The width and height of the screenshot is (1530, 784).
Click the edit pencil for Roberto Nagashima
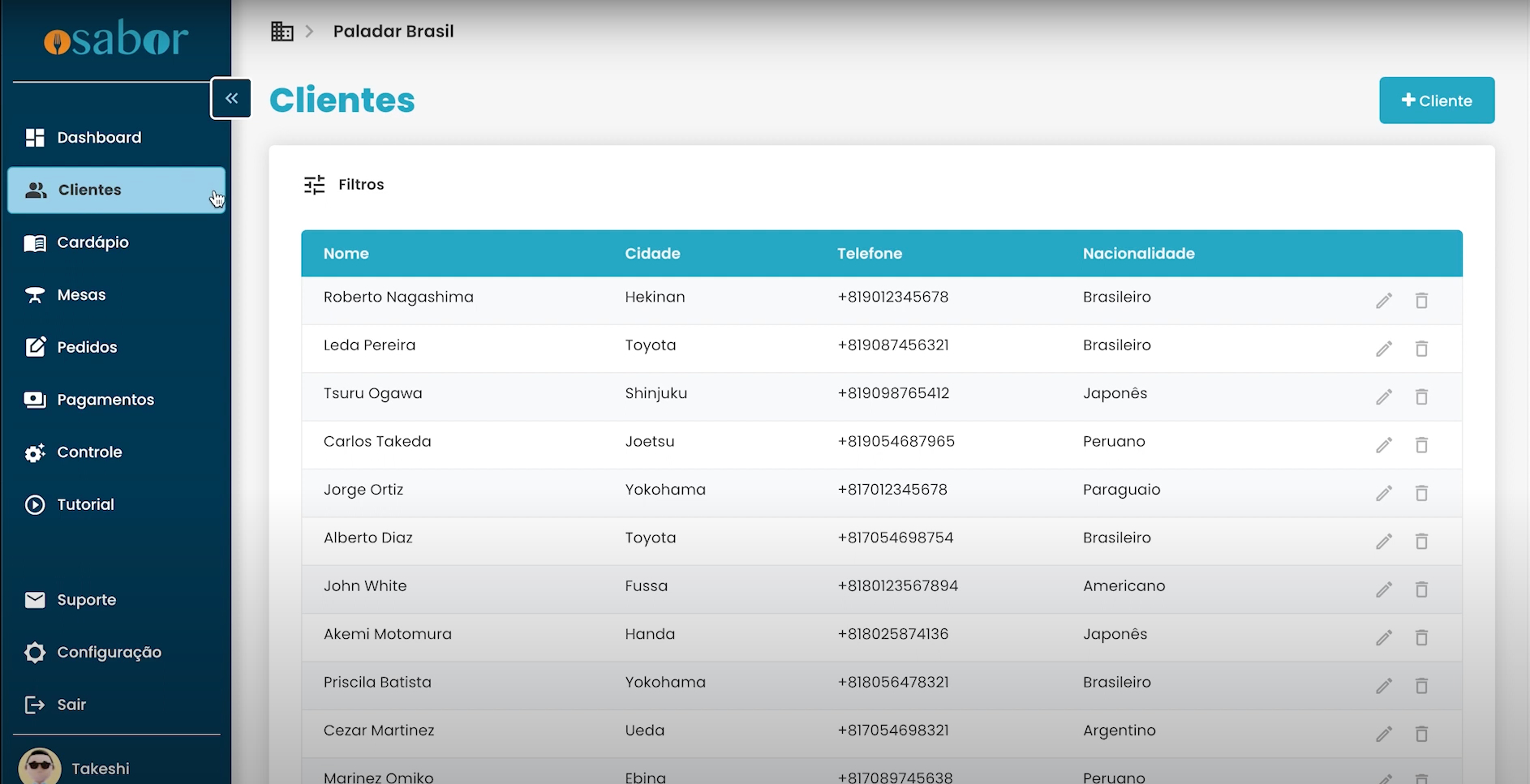pos(1384,301)
